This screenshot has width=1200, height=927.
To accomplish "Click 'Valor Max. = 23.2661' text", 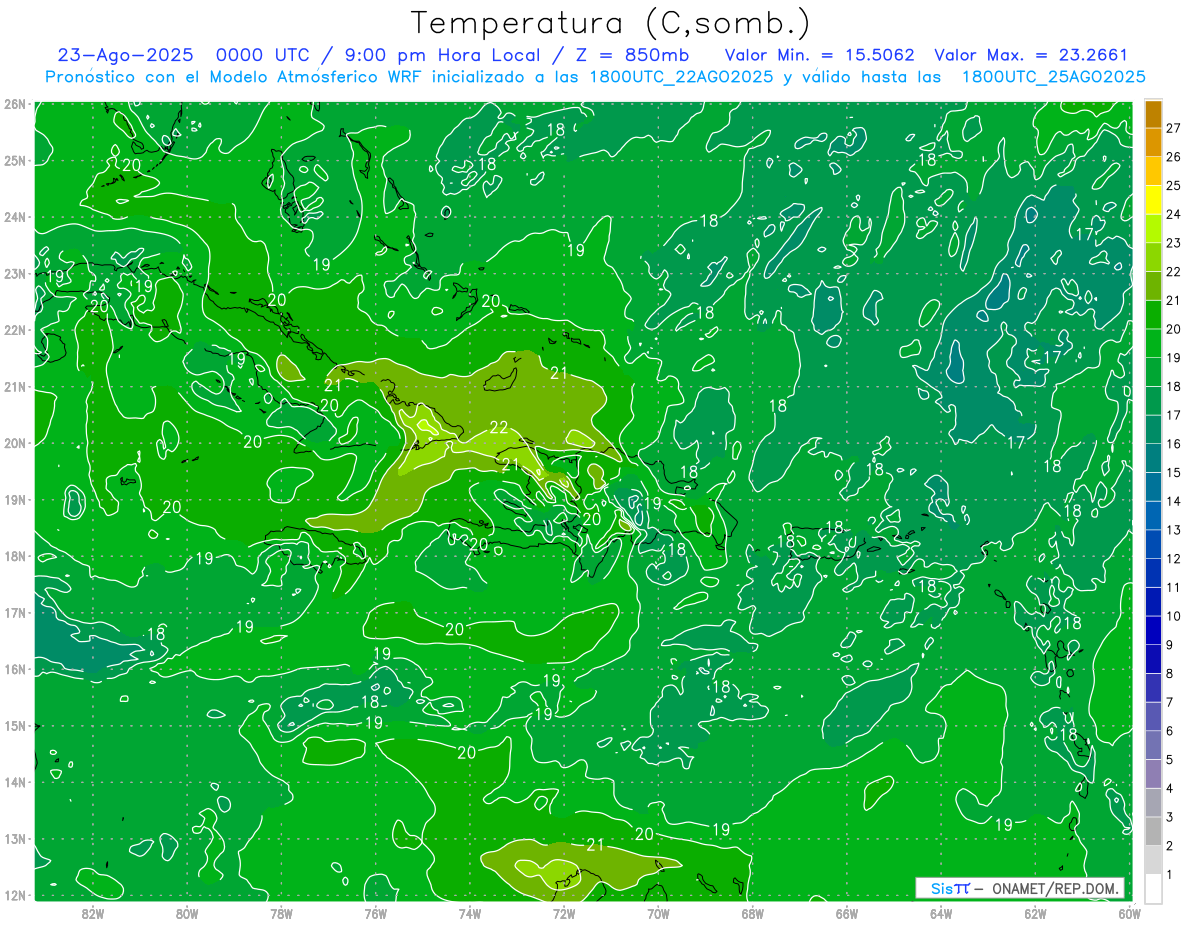I will (x=1031, y=55).
